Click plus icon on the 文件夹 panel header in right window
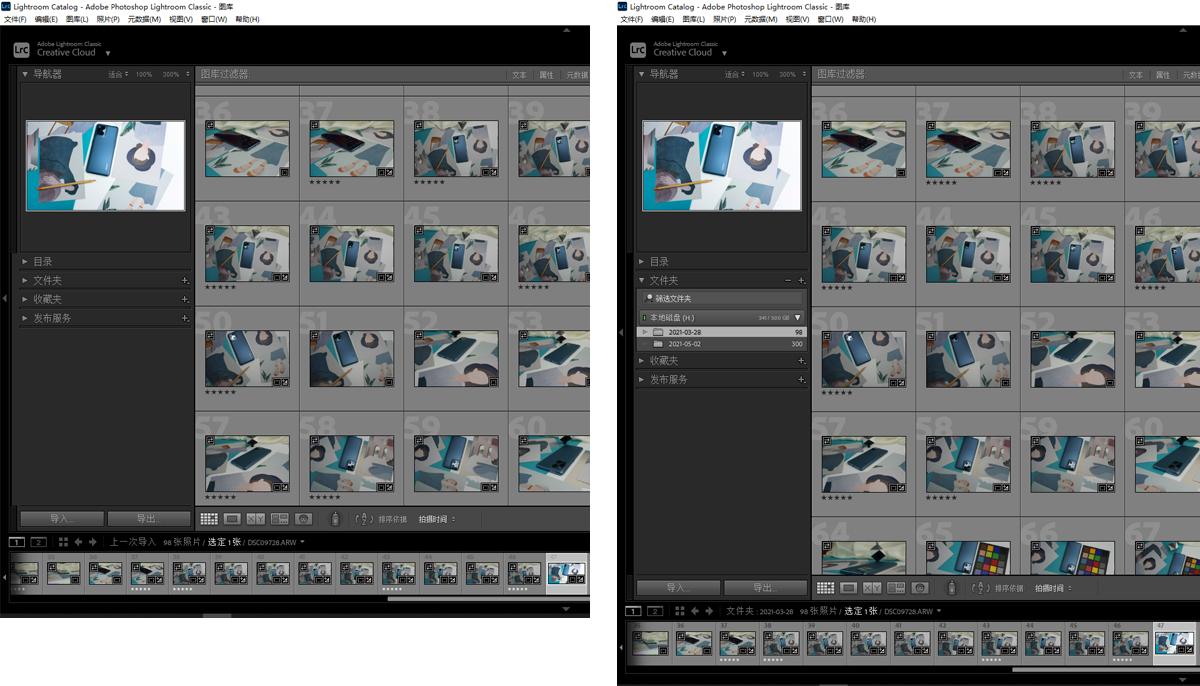 point(801,281)
